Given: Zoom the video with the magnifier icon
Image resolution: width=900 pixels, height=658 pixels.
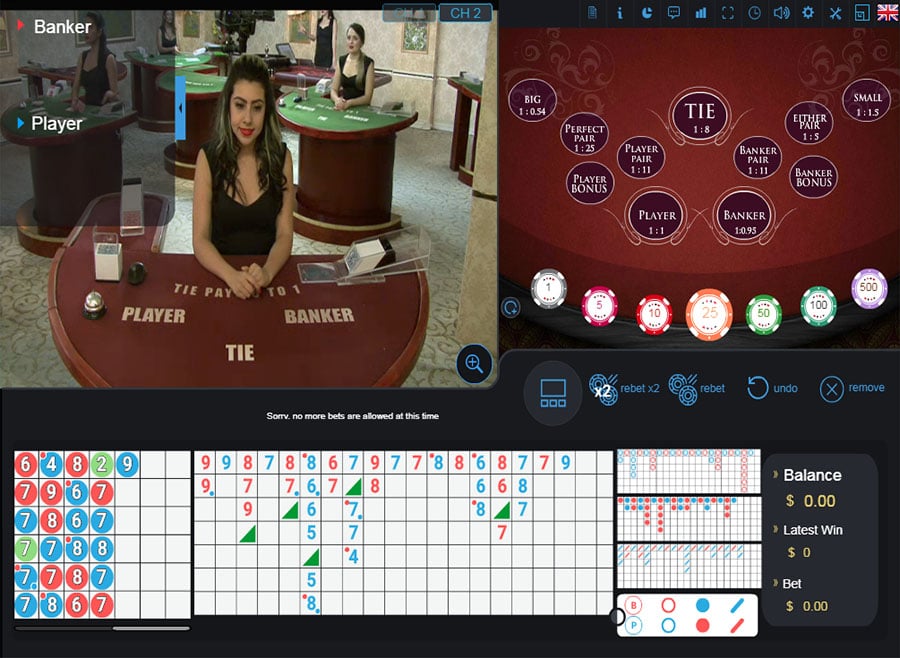Looking at the screenshot, I should pyautogui.click(x=474, y=364).
